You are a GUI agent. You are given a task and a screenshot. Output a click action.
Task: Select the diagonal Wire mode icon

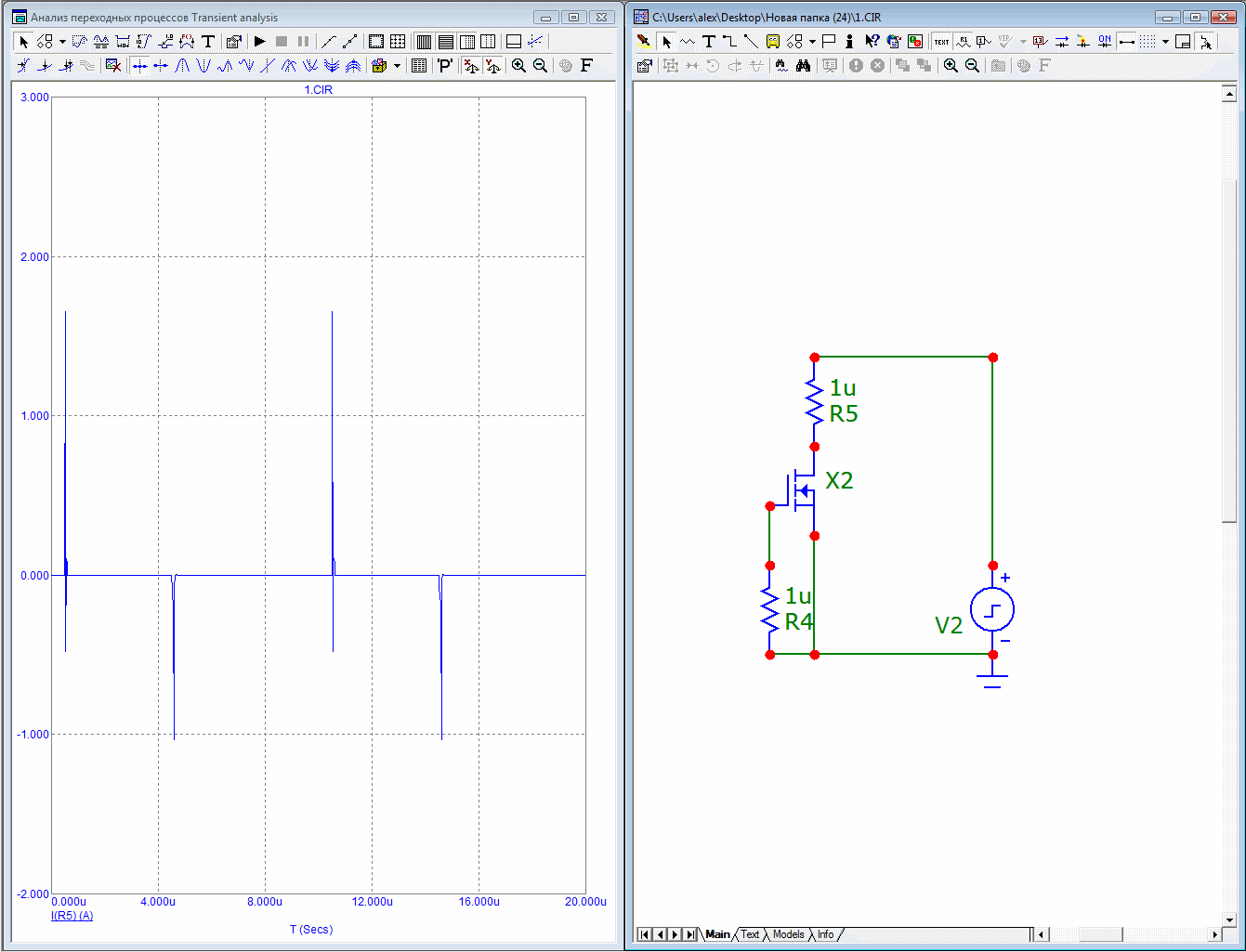tap(751, 42)
